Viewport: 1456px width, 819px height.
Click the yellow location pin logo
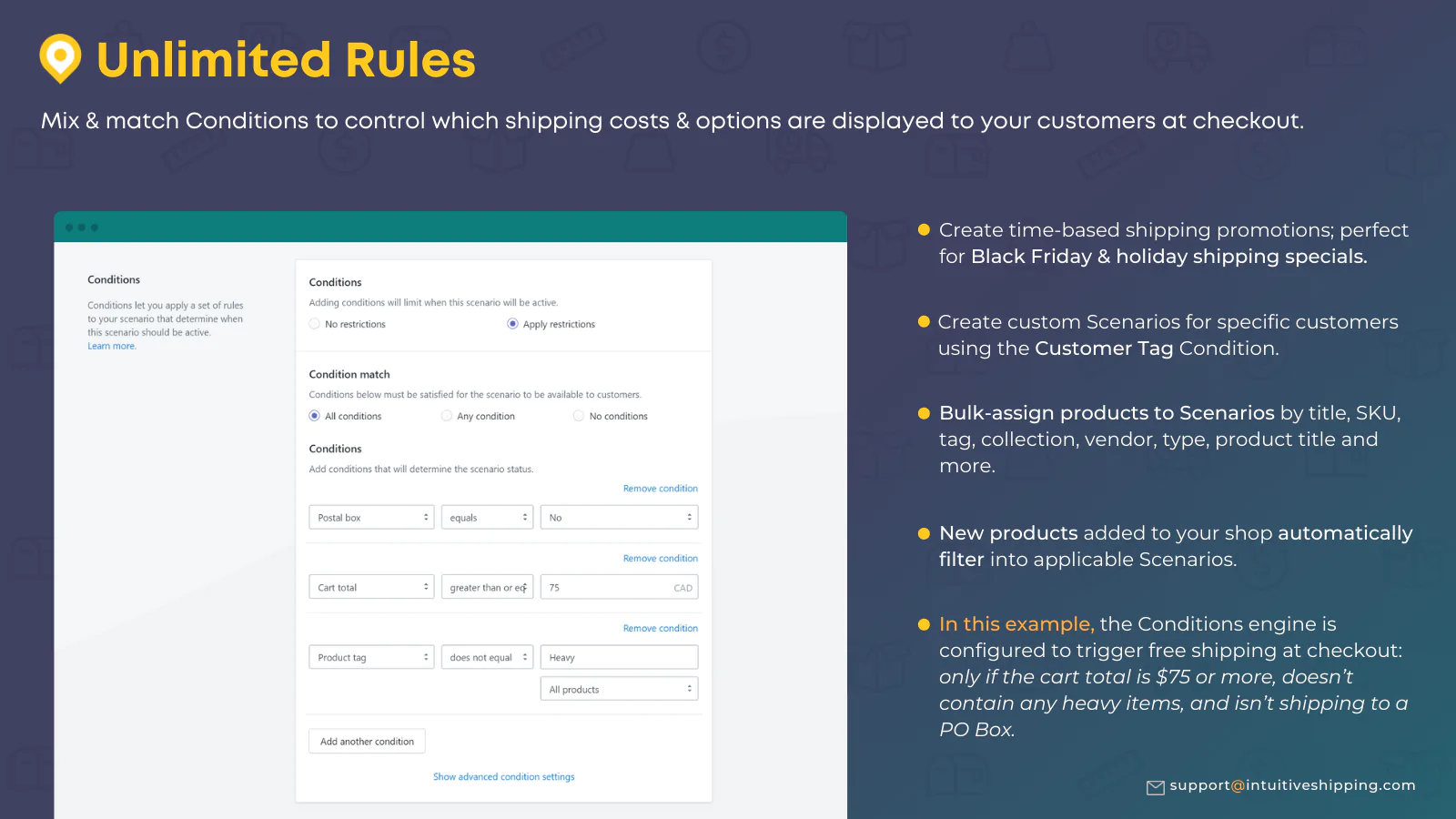click(x=61, y=59)
